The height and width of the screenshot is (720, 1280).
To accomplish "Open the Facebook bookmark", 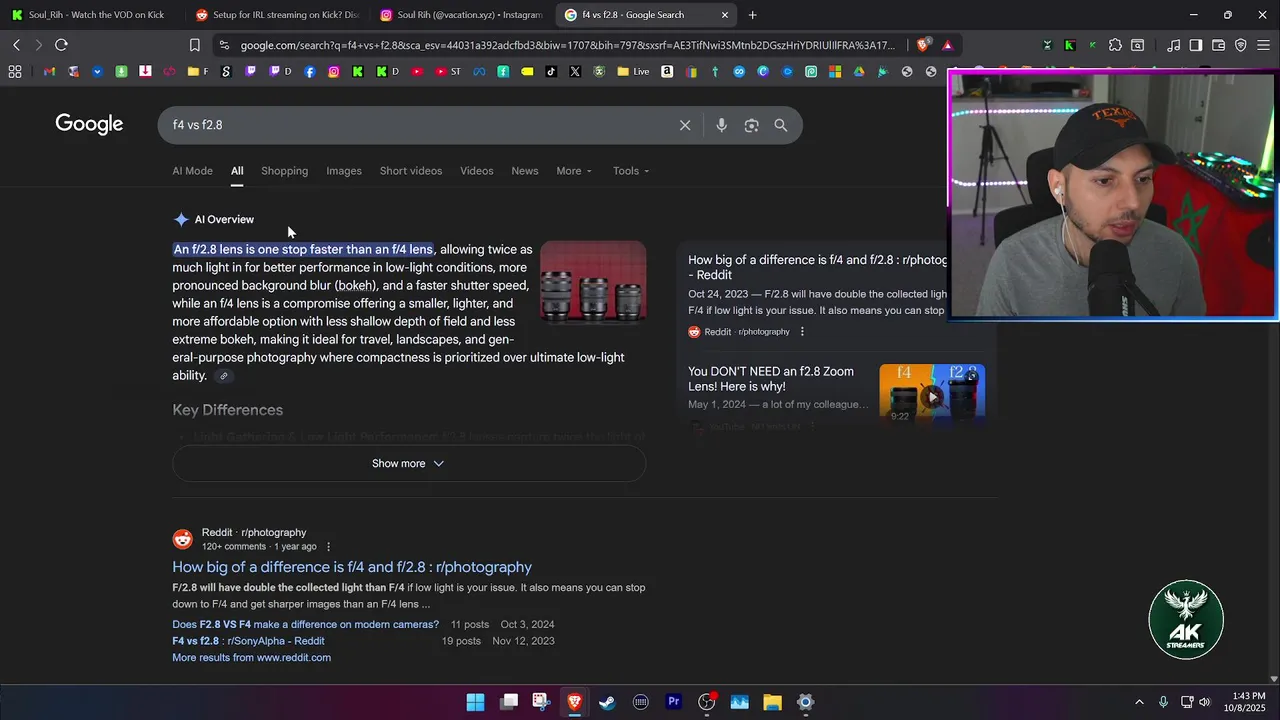I will (x=309, y=72).
